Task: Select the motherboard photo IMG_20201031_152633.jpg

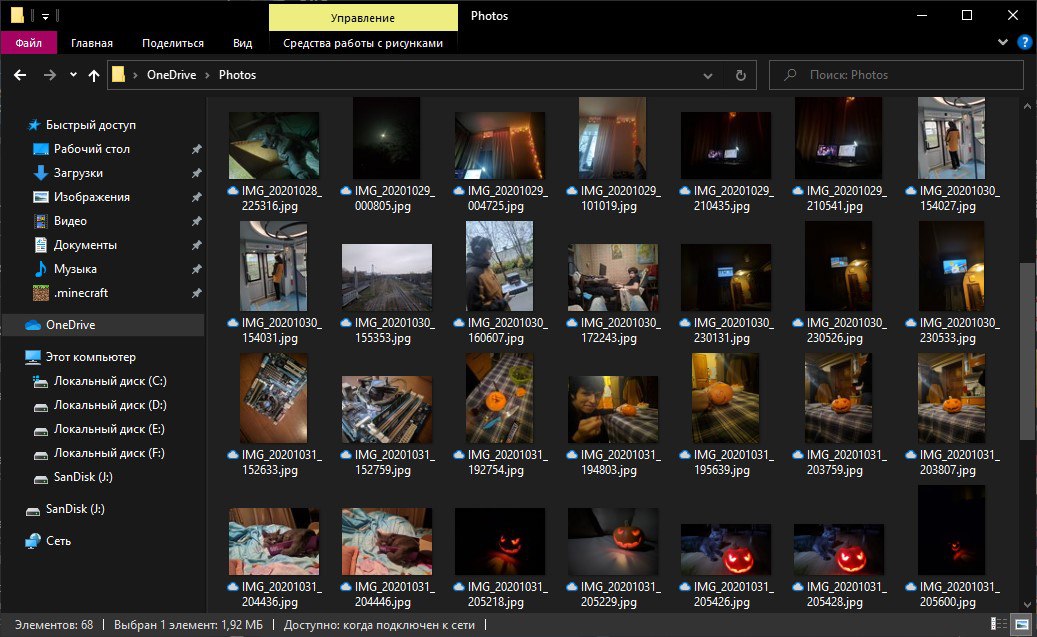Action: (x=274, y=398)
